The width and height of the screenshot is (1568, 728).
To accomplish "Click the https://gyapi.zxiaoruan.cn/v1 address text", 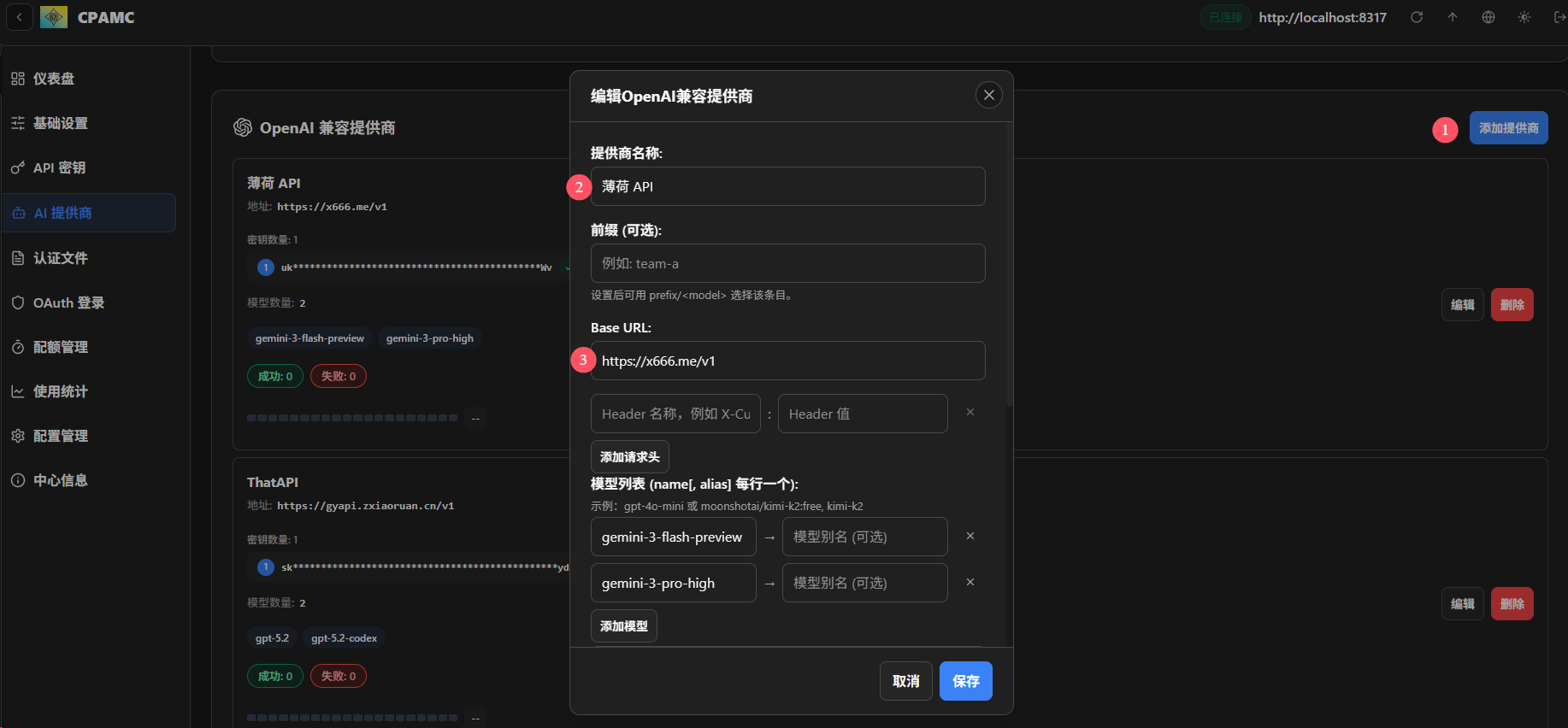I will [365, 506].
